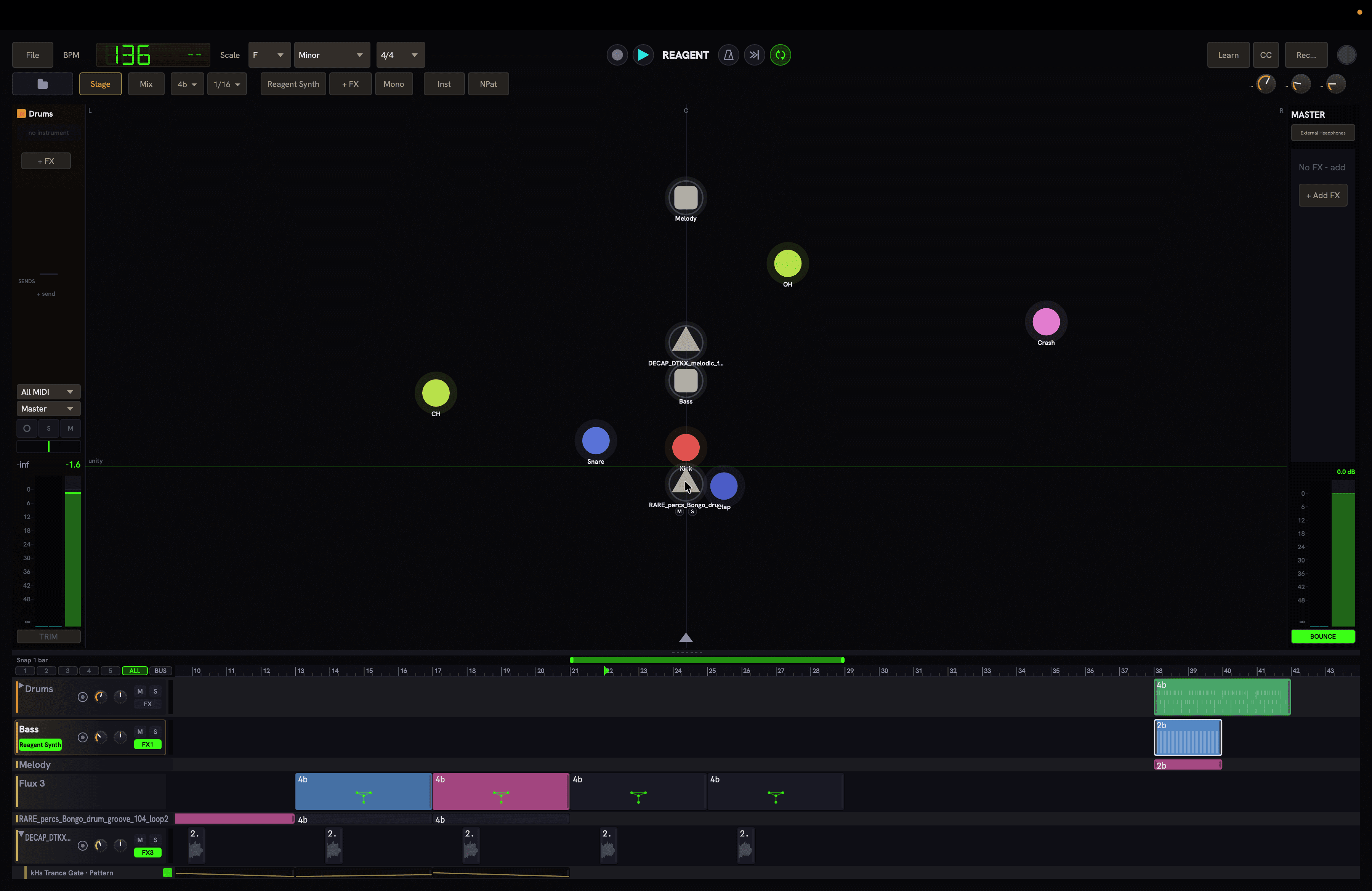The height and width of the screenshot is (891, 1372).
Task: Click the round grey avatar button top right
Action: (x=1346, y=55)
